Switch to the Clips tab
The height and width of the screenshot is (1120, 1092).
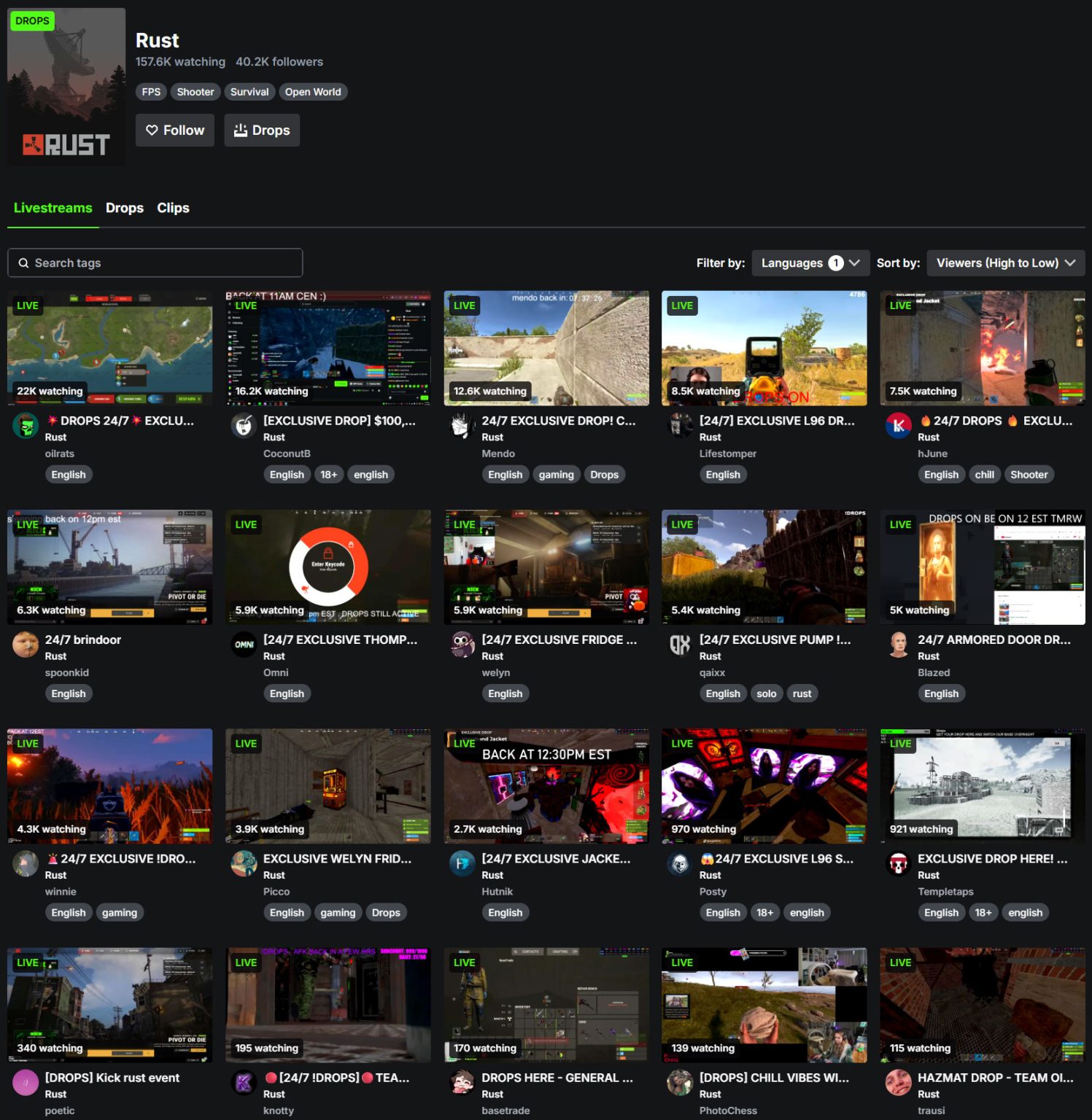(x=173, y=208)
